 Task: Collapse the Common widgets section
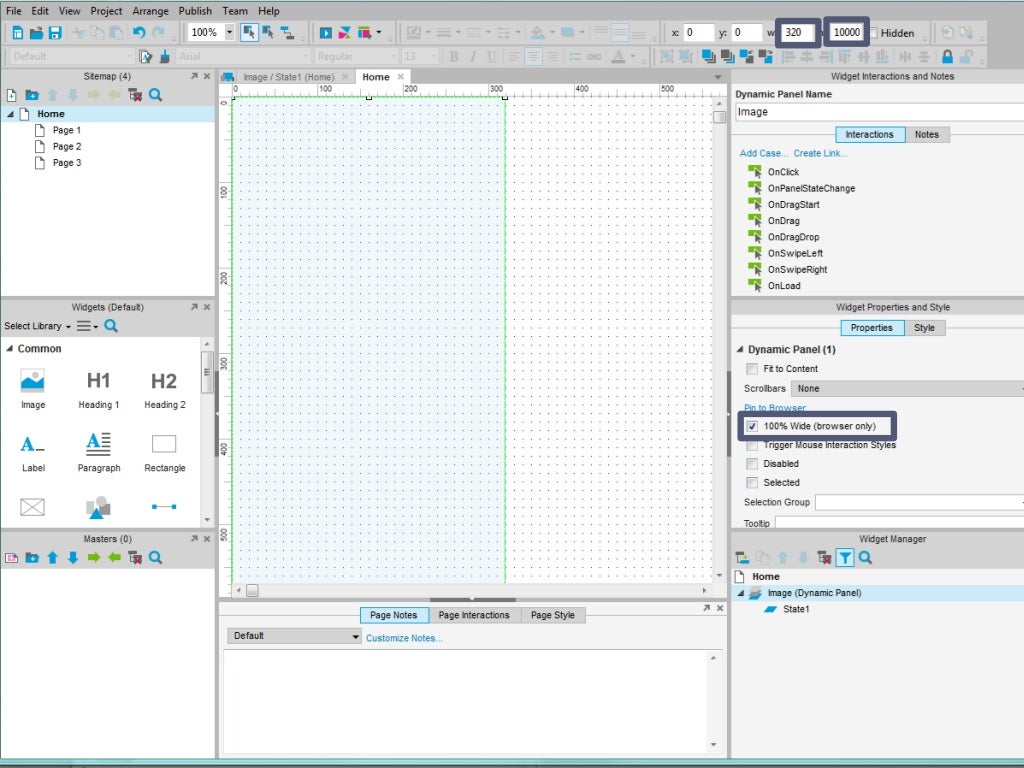click(x=10, y=349)
